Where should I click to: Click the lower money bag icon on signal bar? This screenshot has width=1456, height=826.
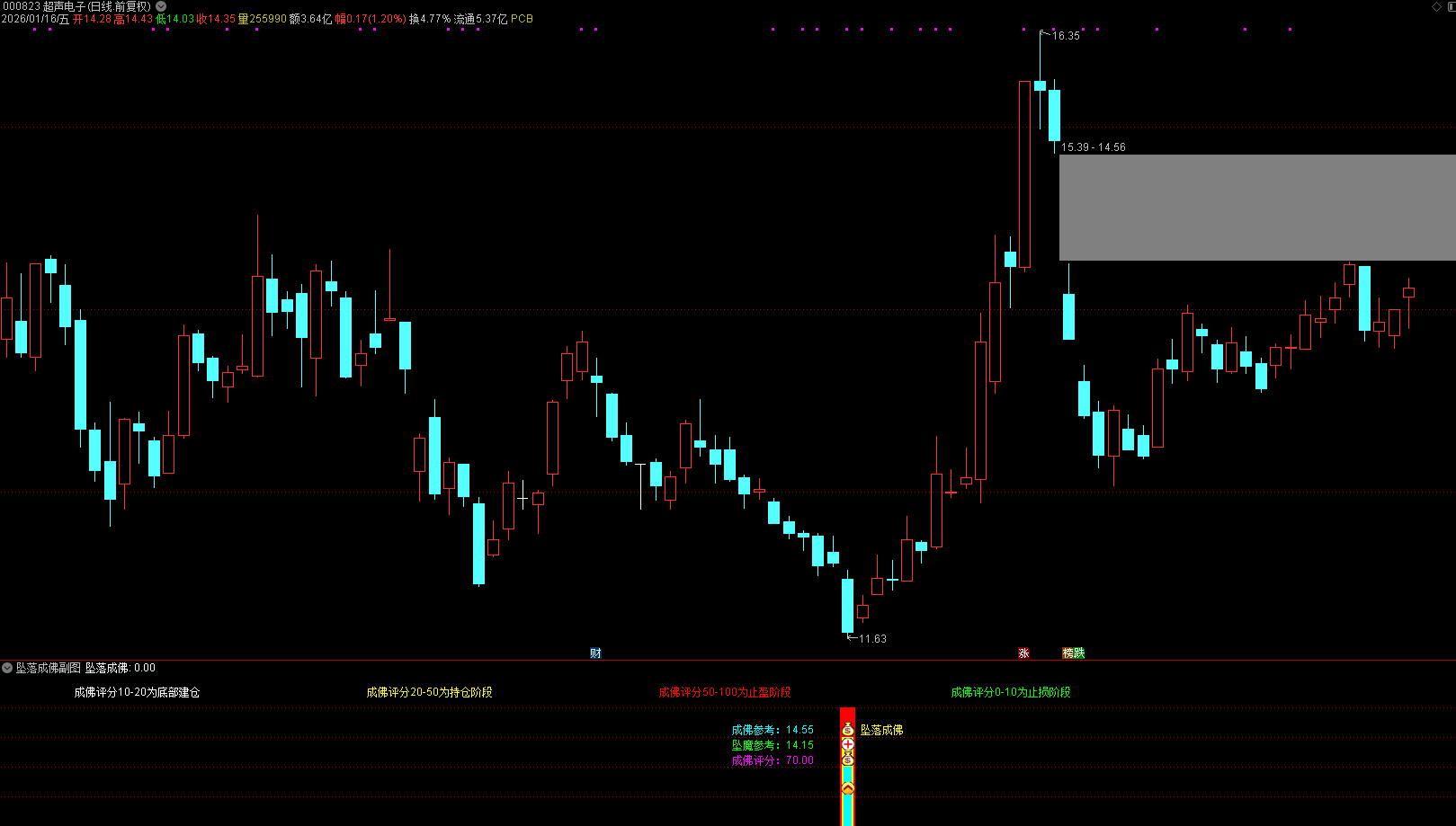[x=847, y=759]
